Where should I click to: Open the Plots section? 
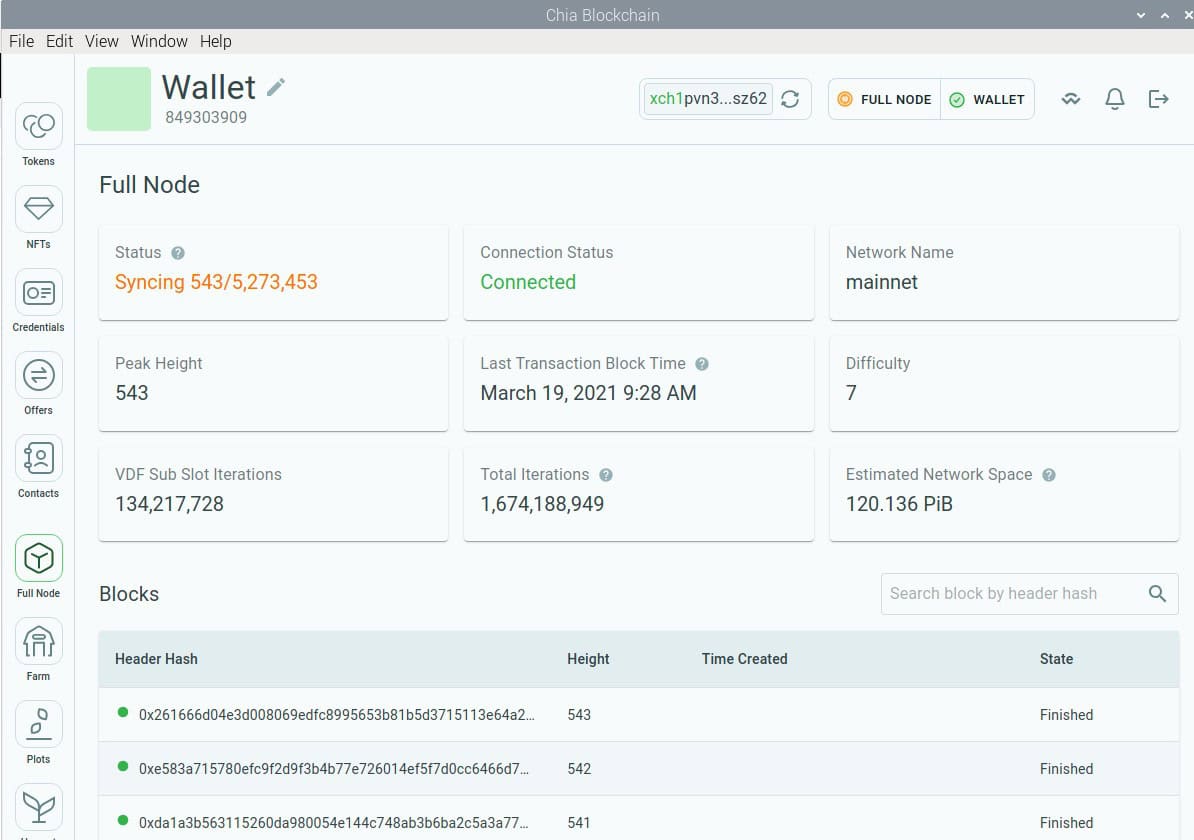(x=38, y=724)
